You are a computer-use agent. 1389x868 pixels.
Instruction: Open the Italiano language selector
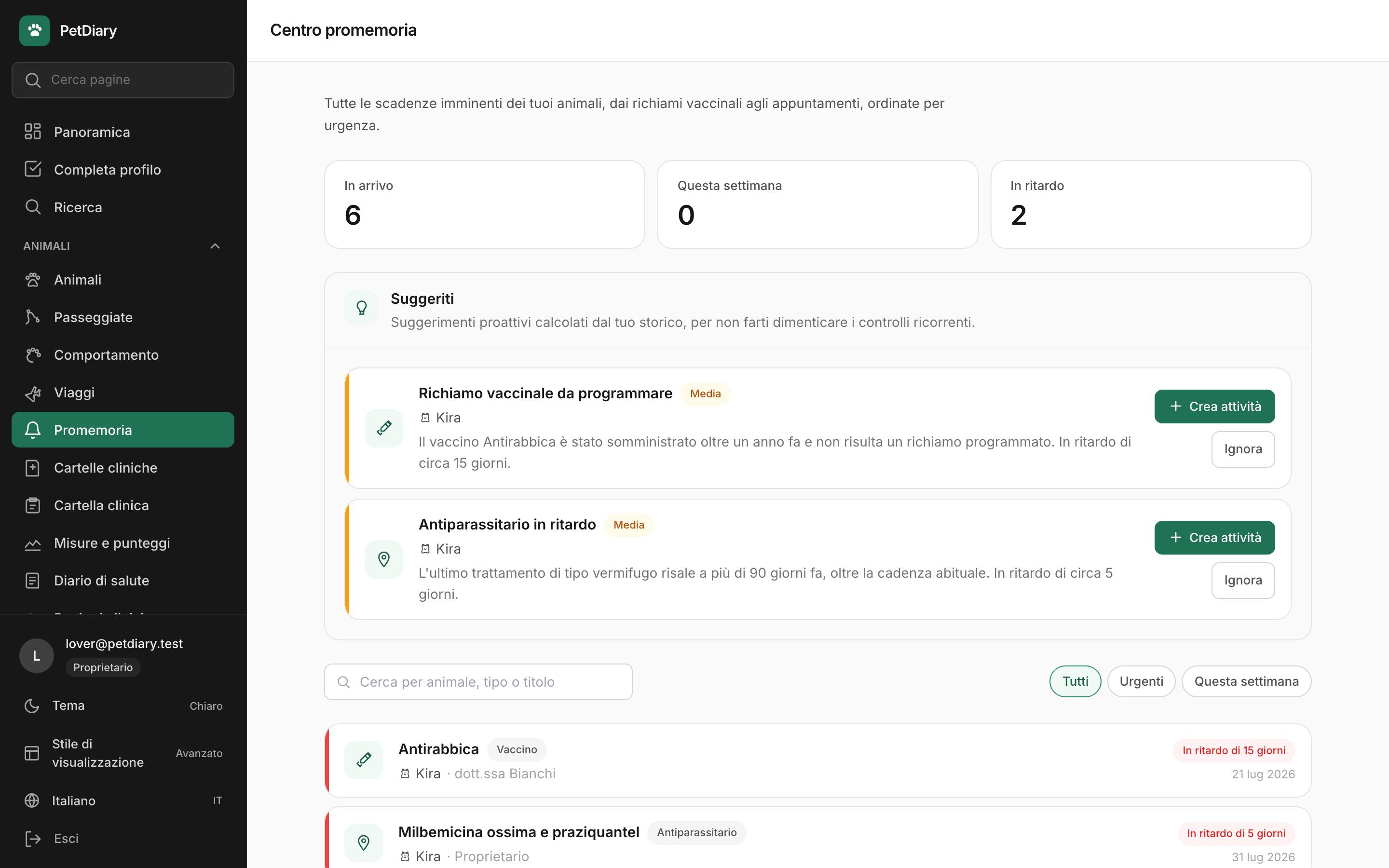pyautogui.click(x=123, y=800)
